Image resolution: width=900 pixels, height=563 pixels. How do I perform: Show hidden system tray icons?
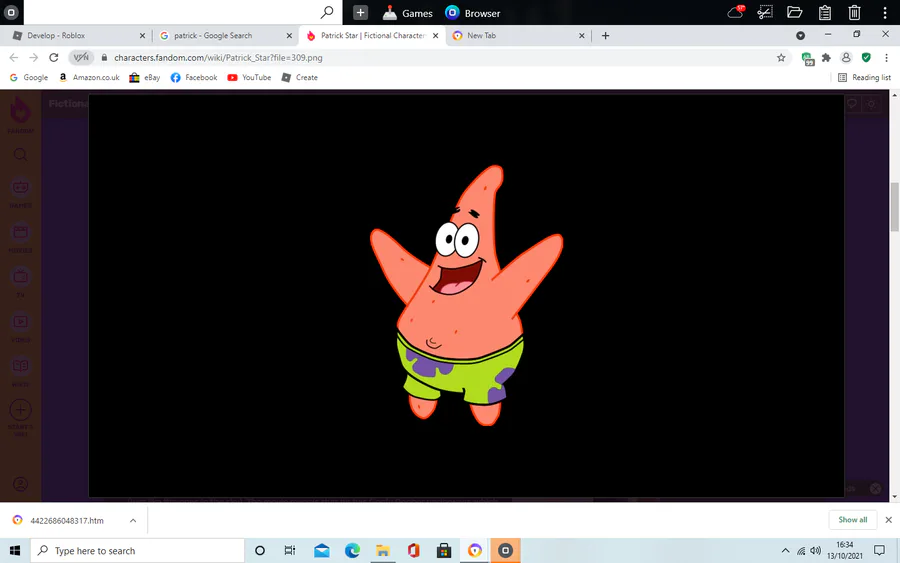tap(785, 551)
